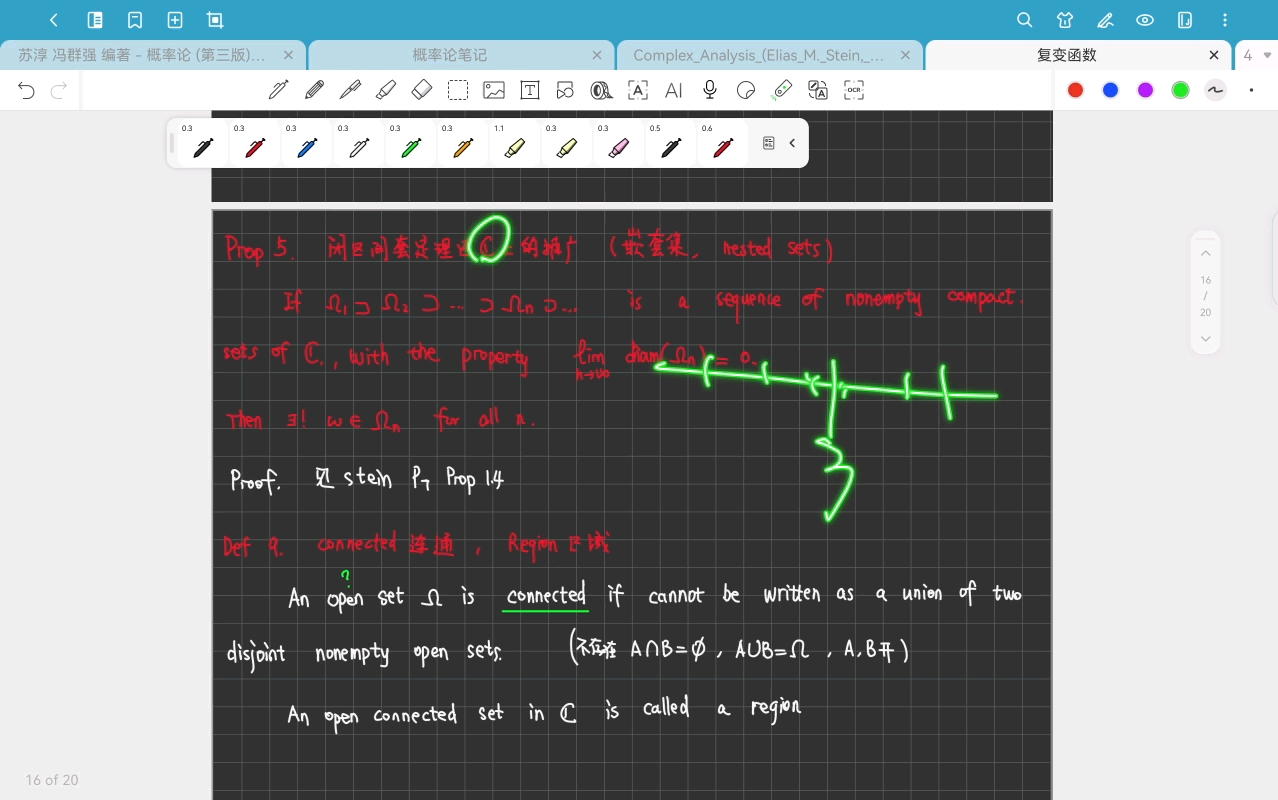Choose the 0.3 orange pen preset
The image size is (1278, 800).
click(462, 145)
